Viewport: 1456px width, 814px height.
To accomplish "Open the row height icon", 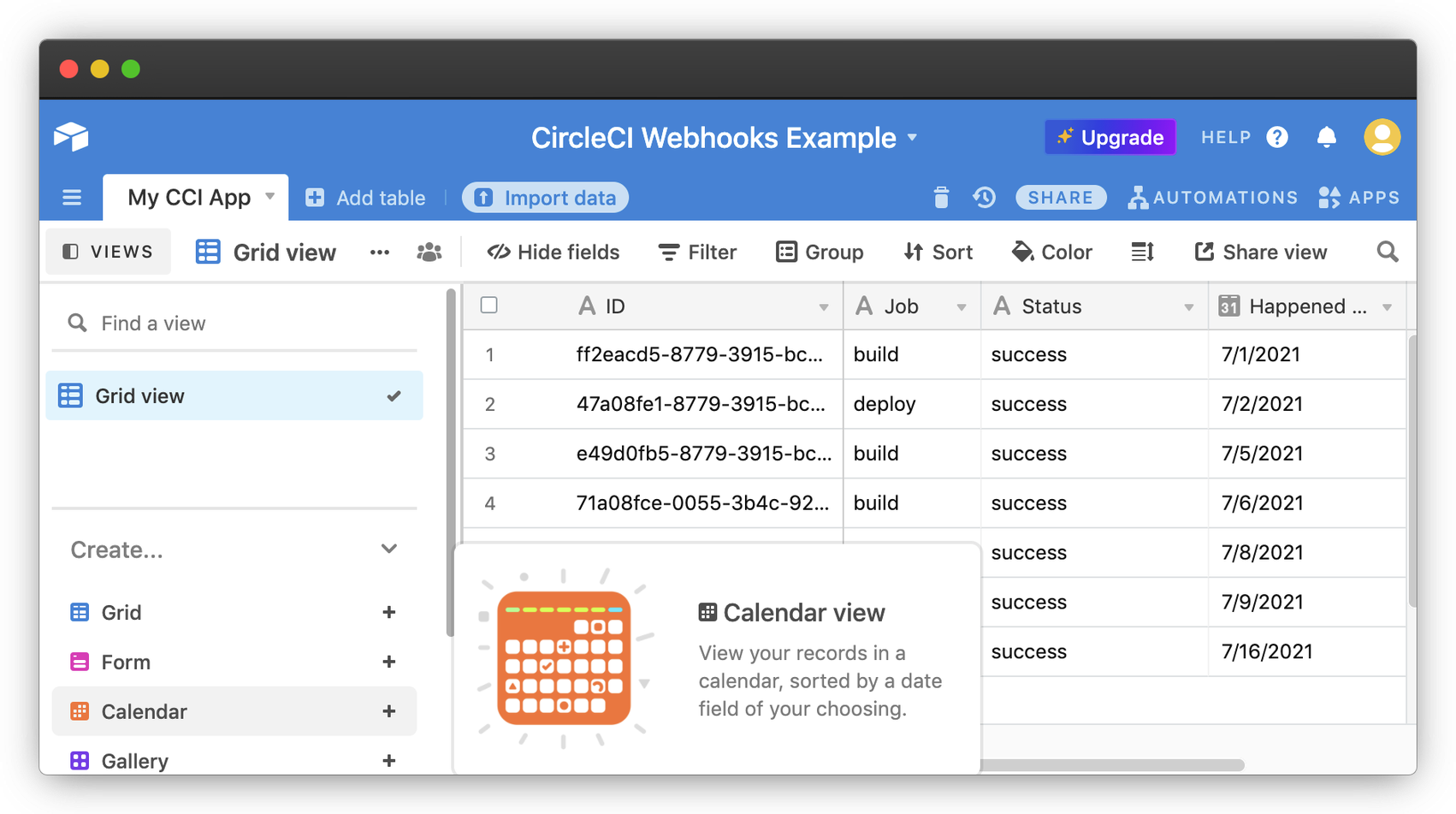I will pyautogui.click(x=1143, y=253).
